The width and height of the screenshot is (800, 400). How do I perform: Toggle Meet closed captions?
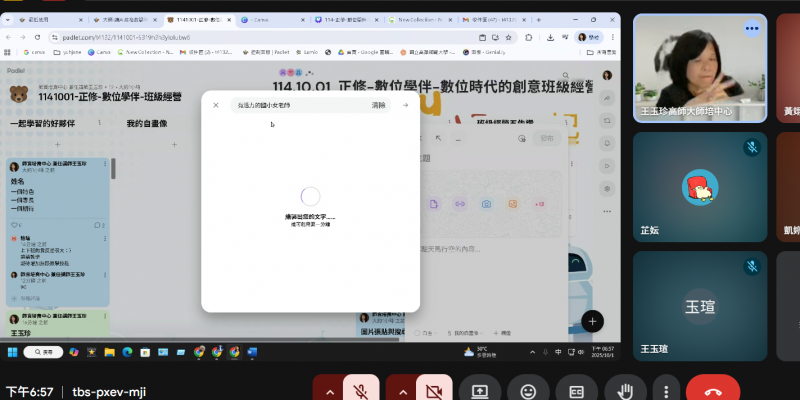coord(577,392)
